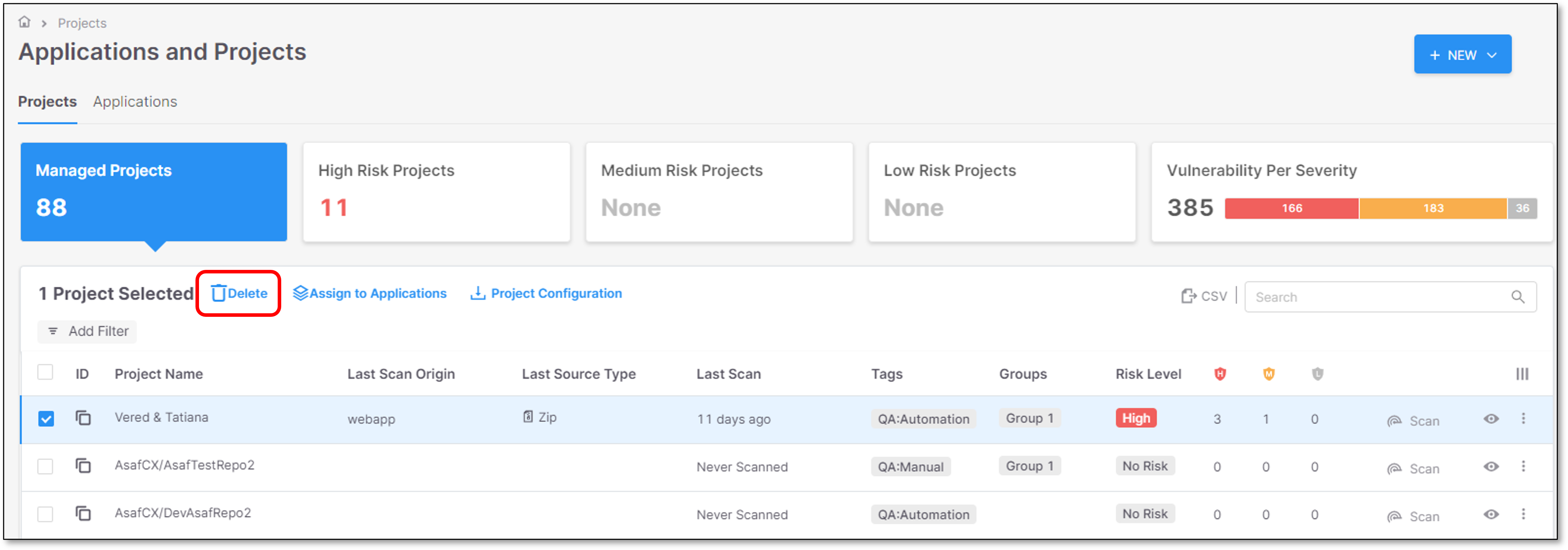Check the AsafCX/AsafTestRepo2 row checkbox
Image resolution: width=1568 pixels, height=550 pixels.
coord(45,467)
